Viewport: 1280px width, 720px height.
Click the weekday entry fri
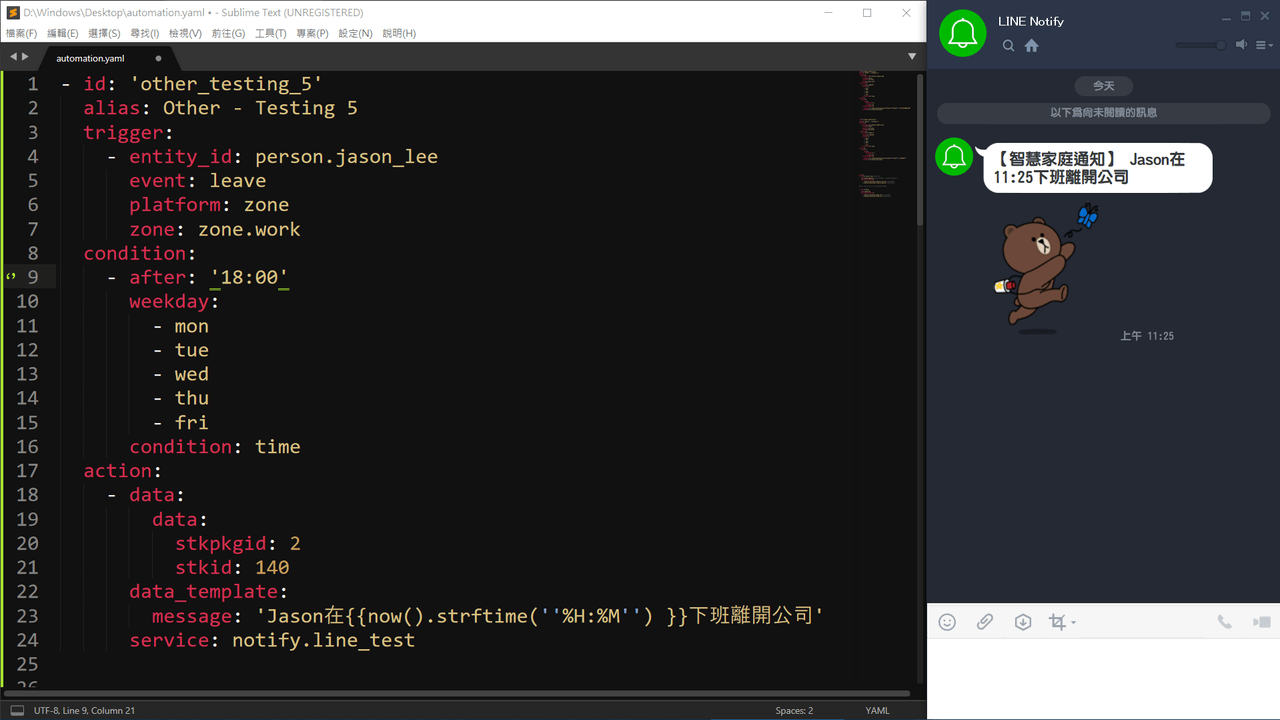(x=192, y=422)
